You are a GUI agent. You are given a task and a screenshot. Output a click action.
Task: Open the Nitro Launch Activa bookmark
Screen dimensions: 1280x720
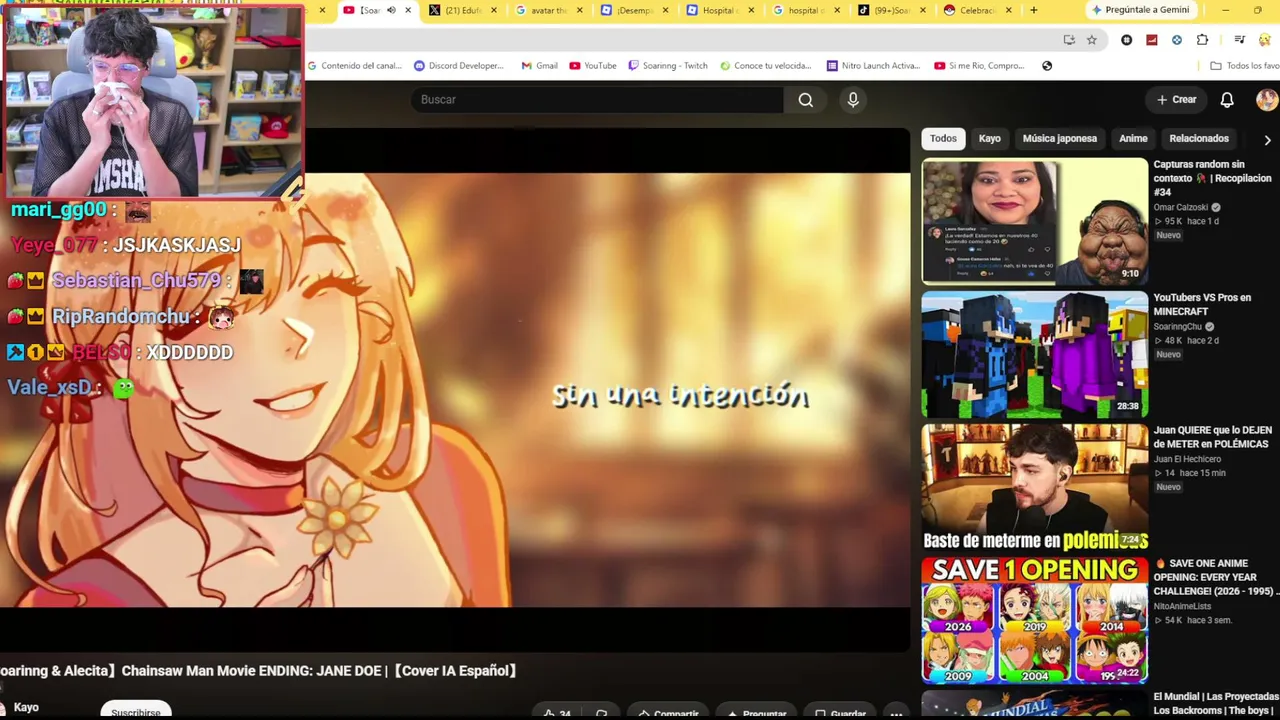click(873, 66)
